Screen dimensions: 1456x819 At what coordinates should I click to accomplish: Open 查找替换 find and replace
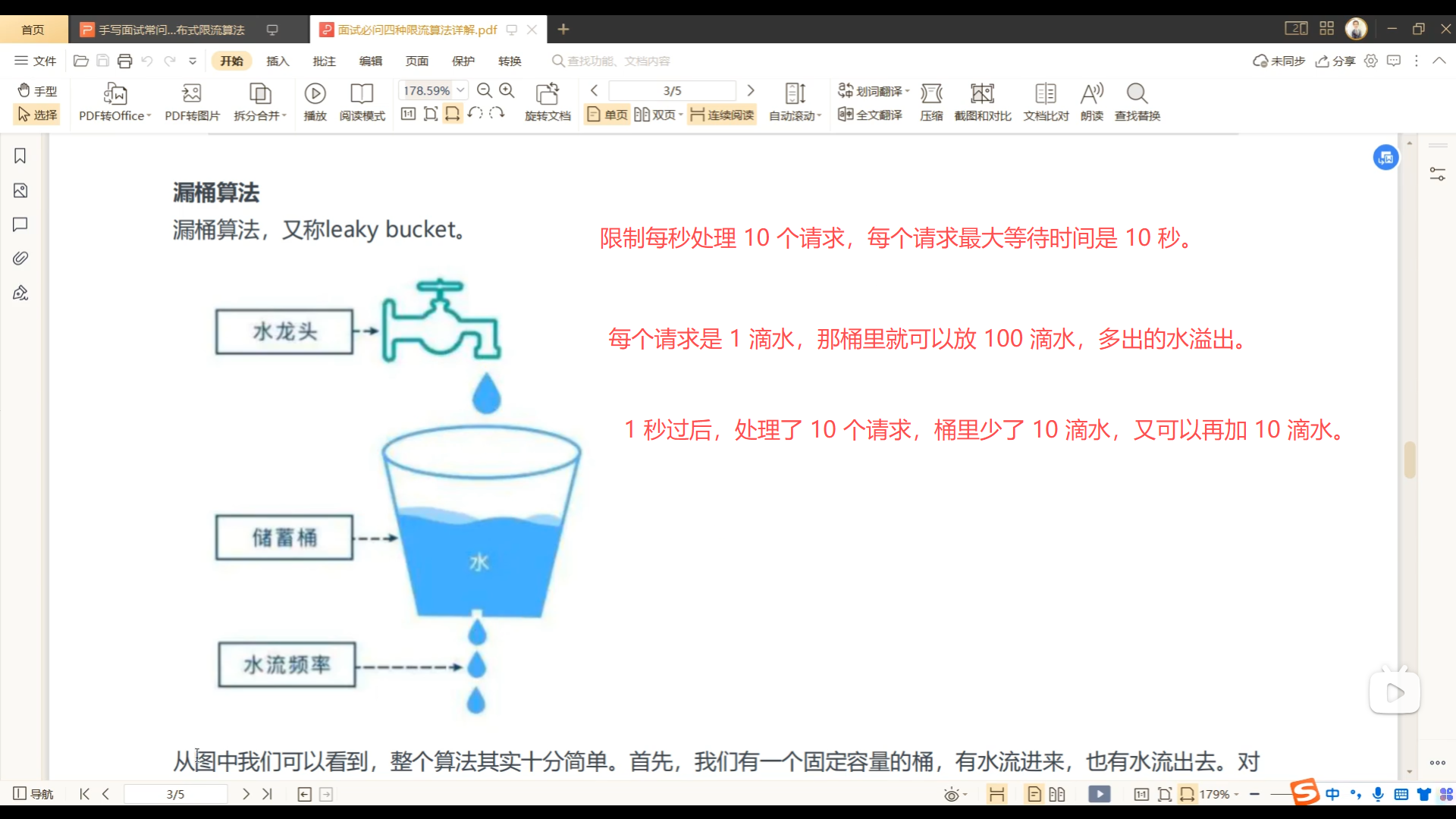click(x=1137, y=94)
